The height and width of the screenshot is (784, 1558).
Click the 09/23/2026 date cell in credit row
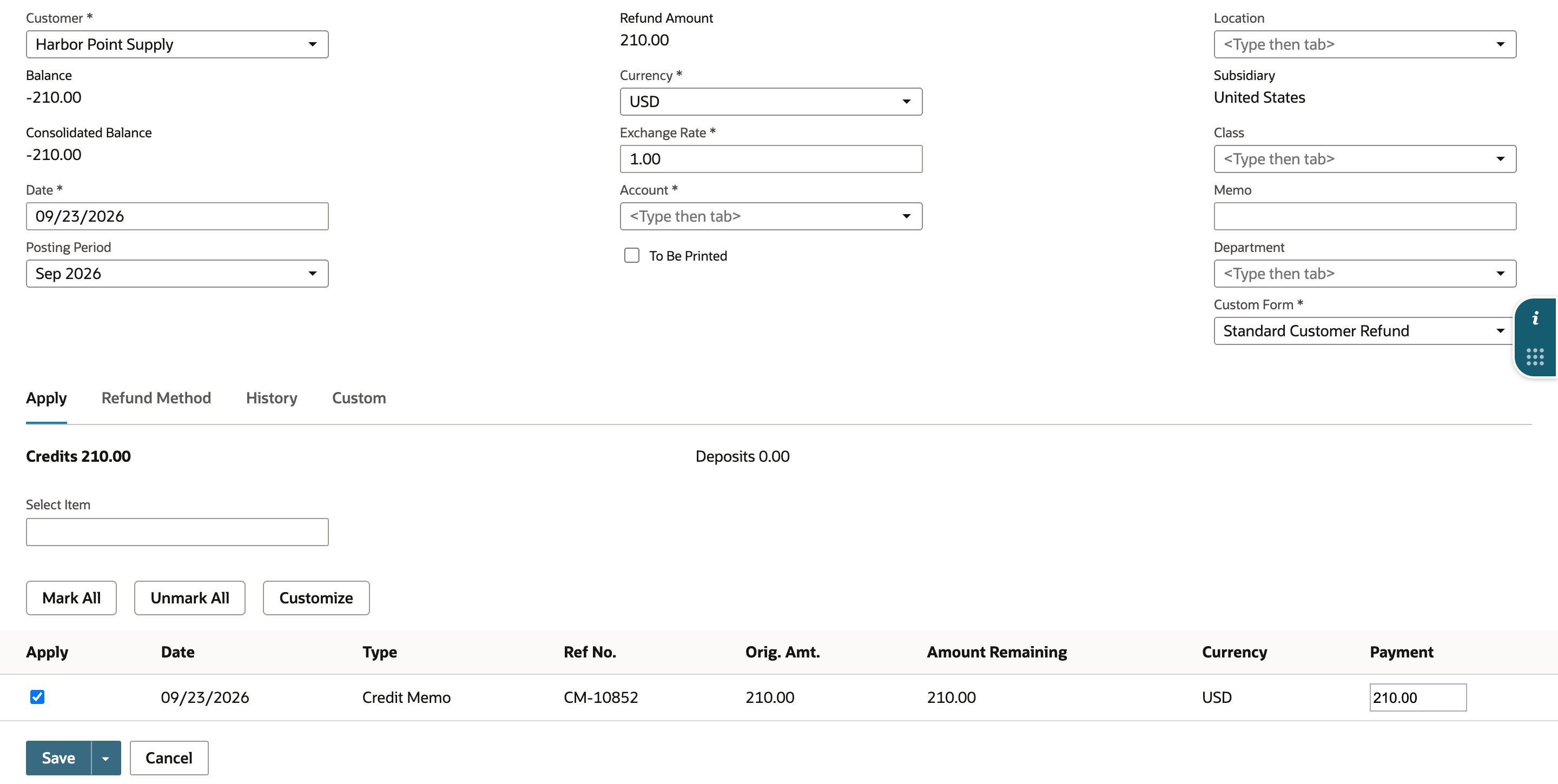[x=205, y=697]
